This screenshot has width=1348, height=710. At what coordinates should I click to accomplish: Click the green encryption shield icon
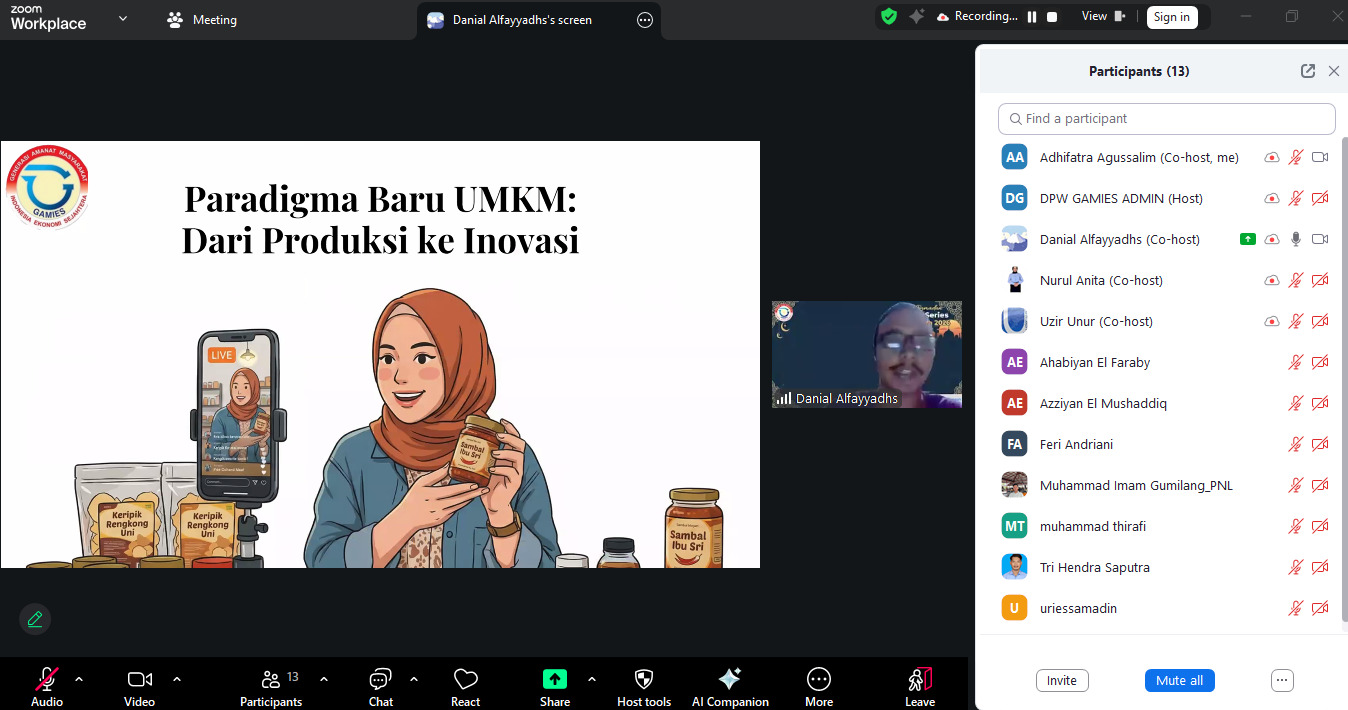pyautogui.click(x=888, y=16)
